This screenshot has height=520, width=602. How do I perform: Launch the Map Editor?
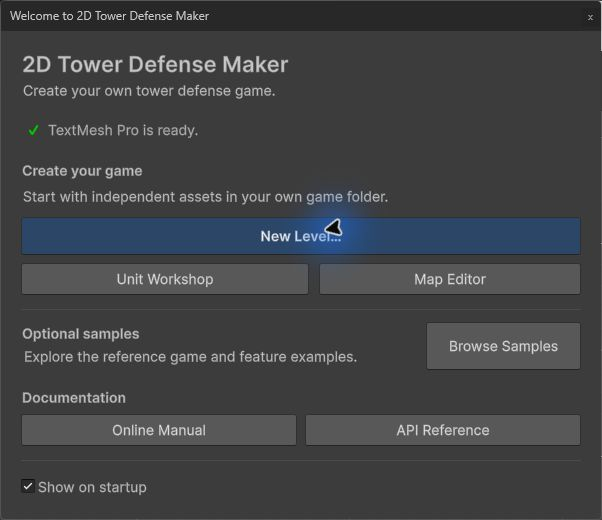click(x=450, y=279)
